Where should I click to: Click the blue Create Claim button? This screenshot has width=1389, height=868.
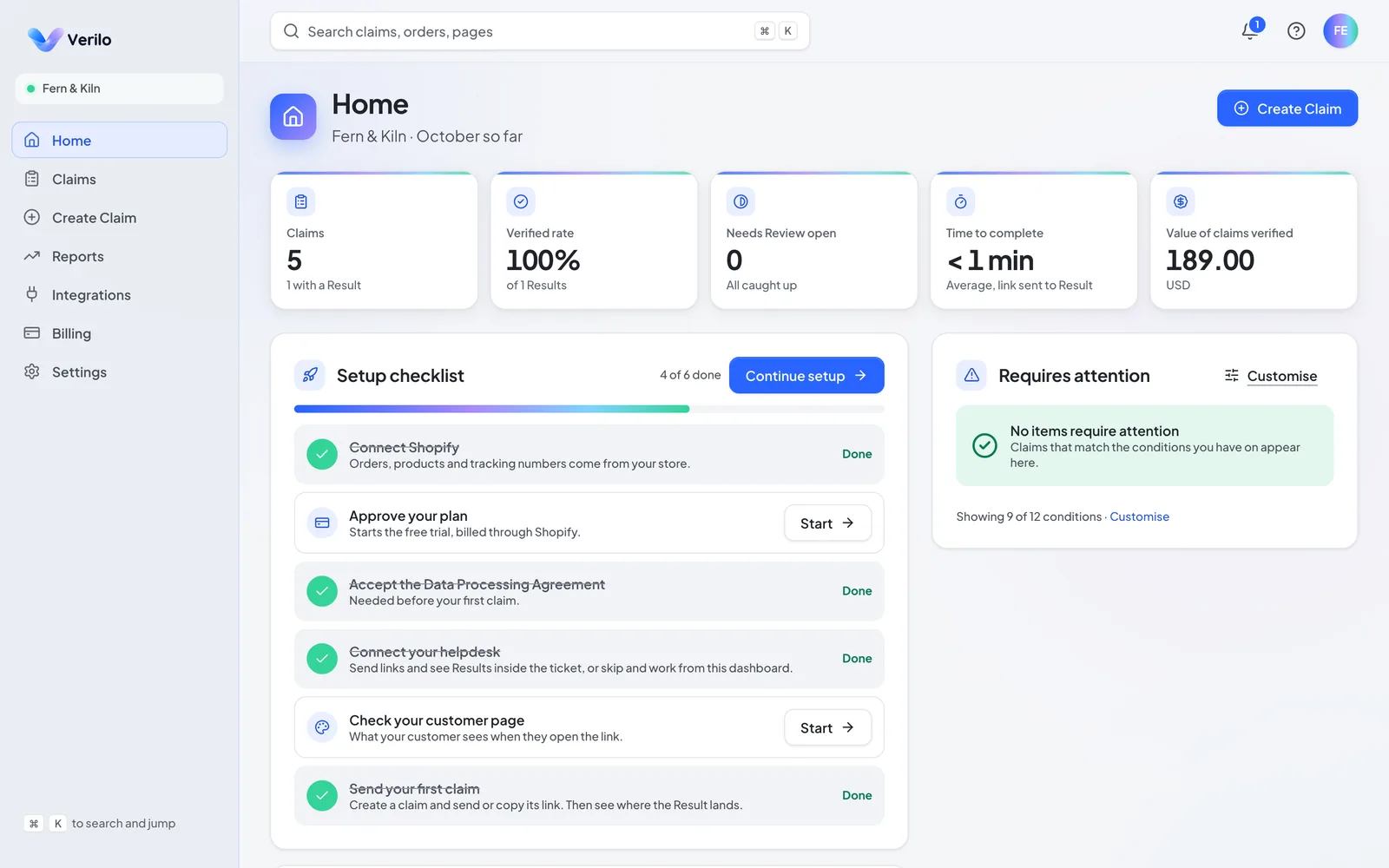click(1287, 108)
